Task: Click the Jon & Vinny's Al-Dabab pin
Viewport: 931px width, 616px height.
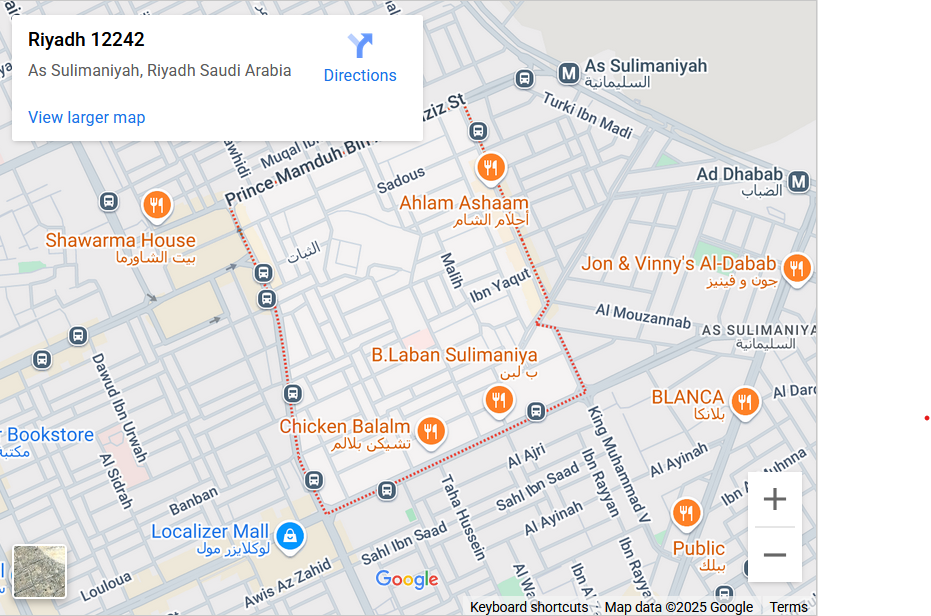Action: pos(797,269)
